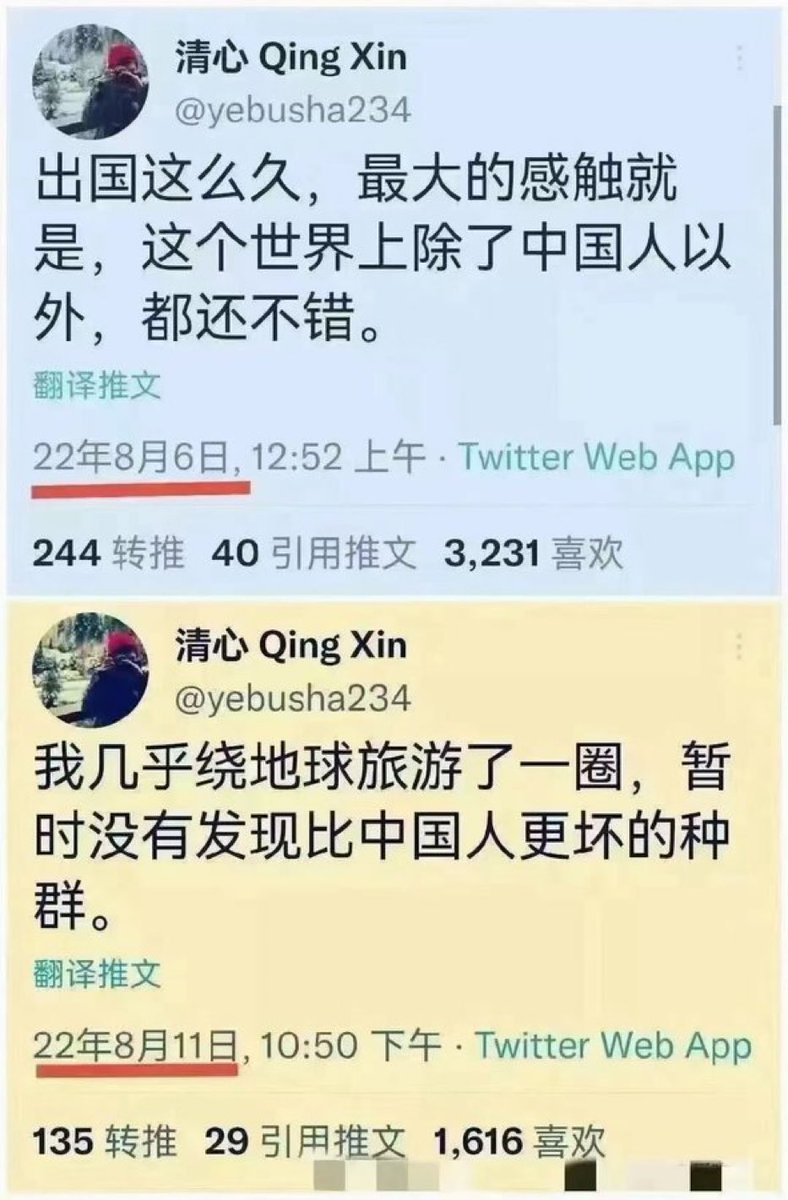Click the @yebusha234 handle above the 出国这么久 tweet
788x1200 pixels.
[294, 109]
